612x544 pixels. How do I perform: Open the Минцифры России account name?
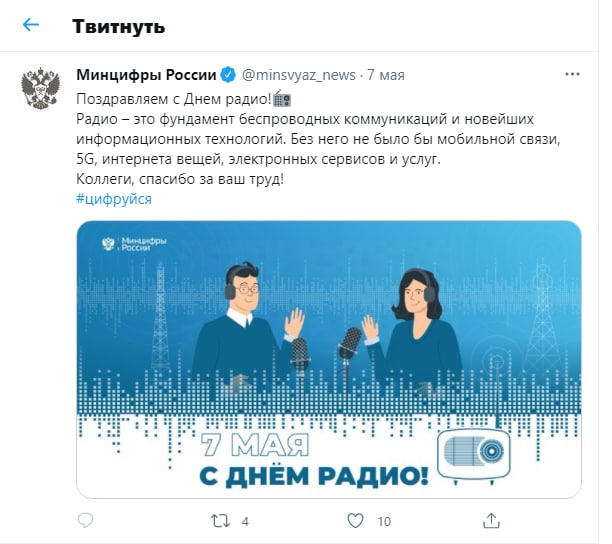pos(146,75)
